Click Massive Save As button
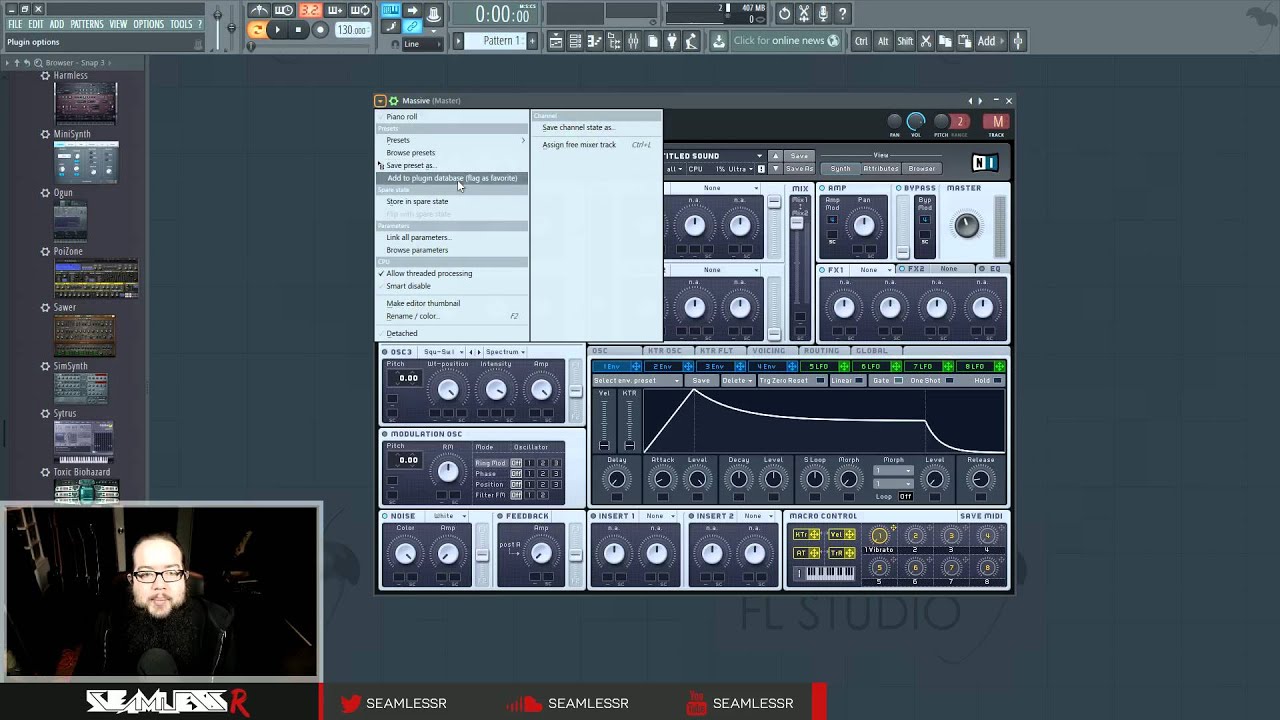The height and width of the screenshot is (720, 1280). click(x=800, y=169)
